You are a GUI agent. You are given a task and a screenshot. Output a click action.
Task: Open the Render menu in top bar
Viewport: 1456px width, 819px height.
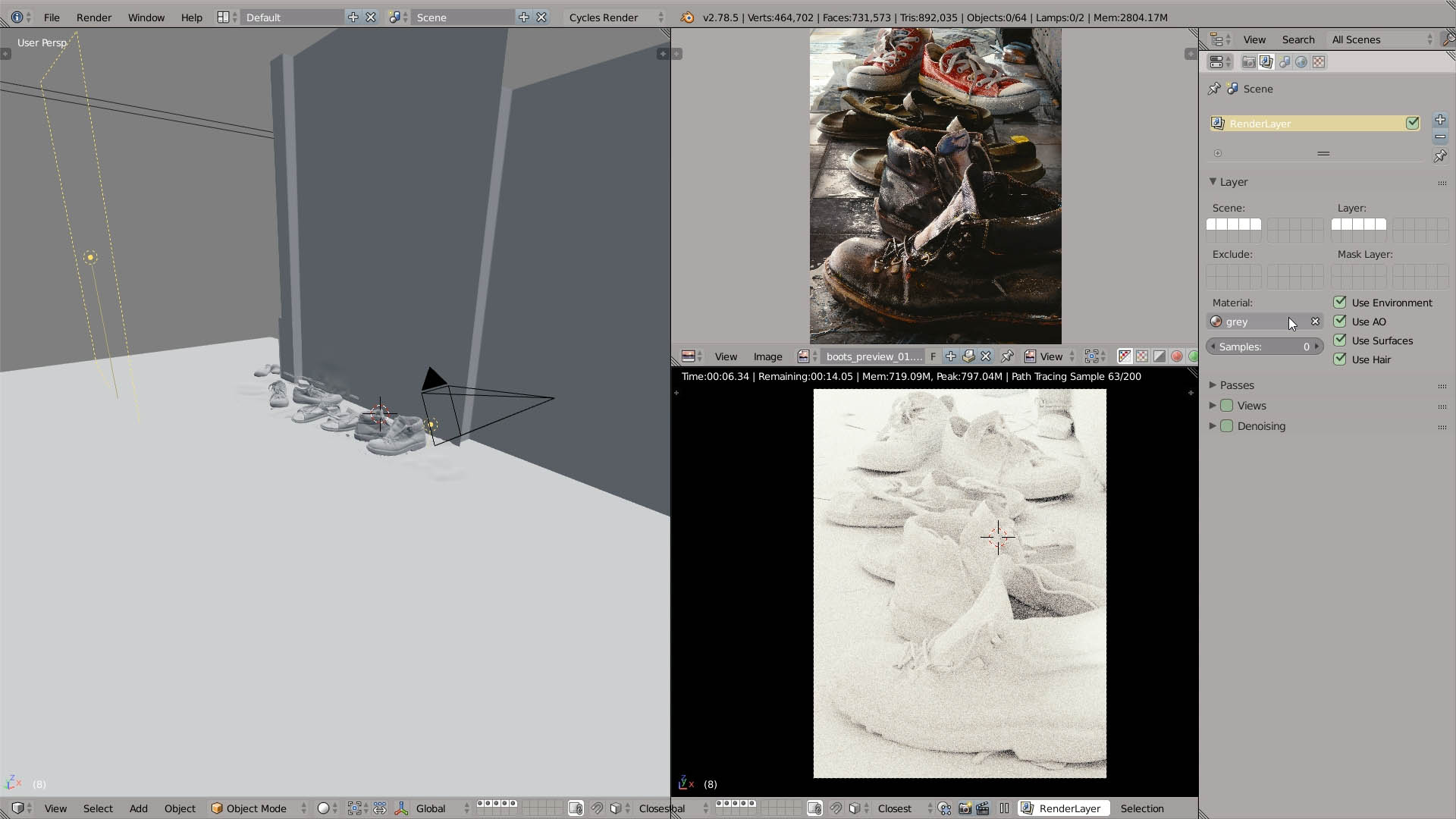click(94, 17)
